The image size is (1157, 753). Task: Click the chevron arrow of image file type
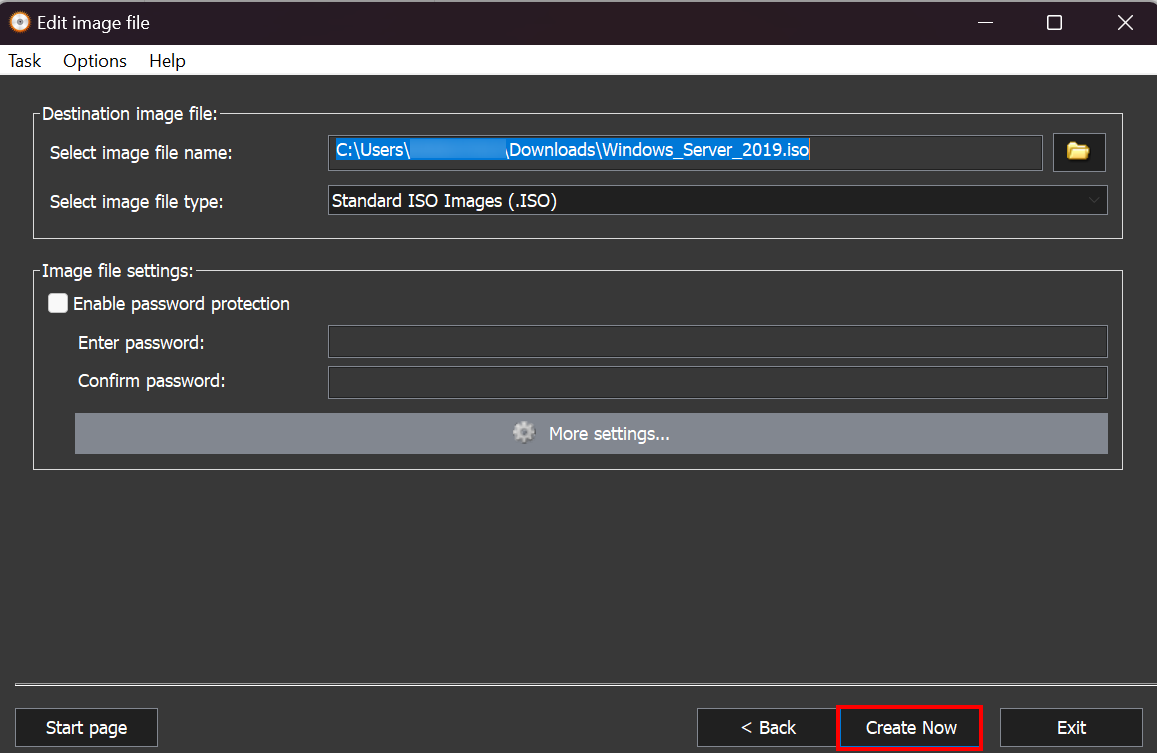[x=1093, y=201]
